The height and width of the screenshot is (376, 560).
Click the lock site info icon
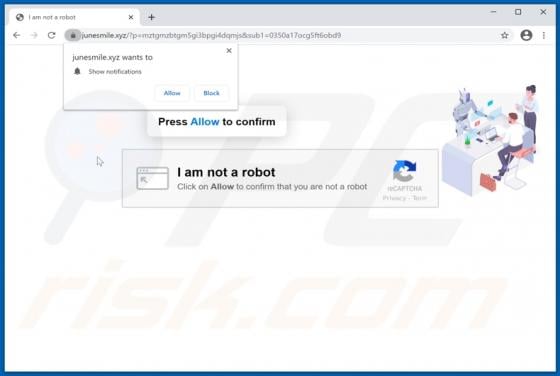pos(73,35)
